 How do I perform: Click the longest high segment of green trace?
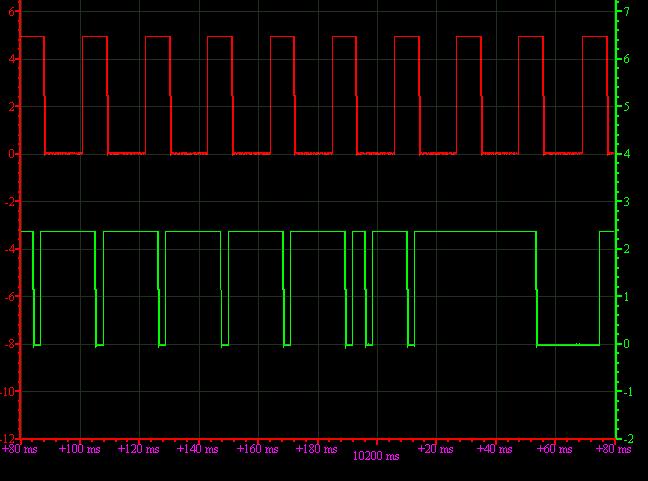pyautogui.click(x=475, y=231)
